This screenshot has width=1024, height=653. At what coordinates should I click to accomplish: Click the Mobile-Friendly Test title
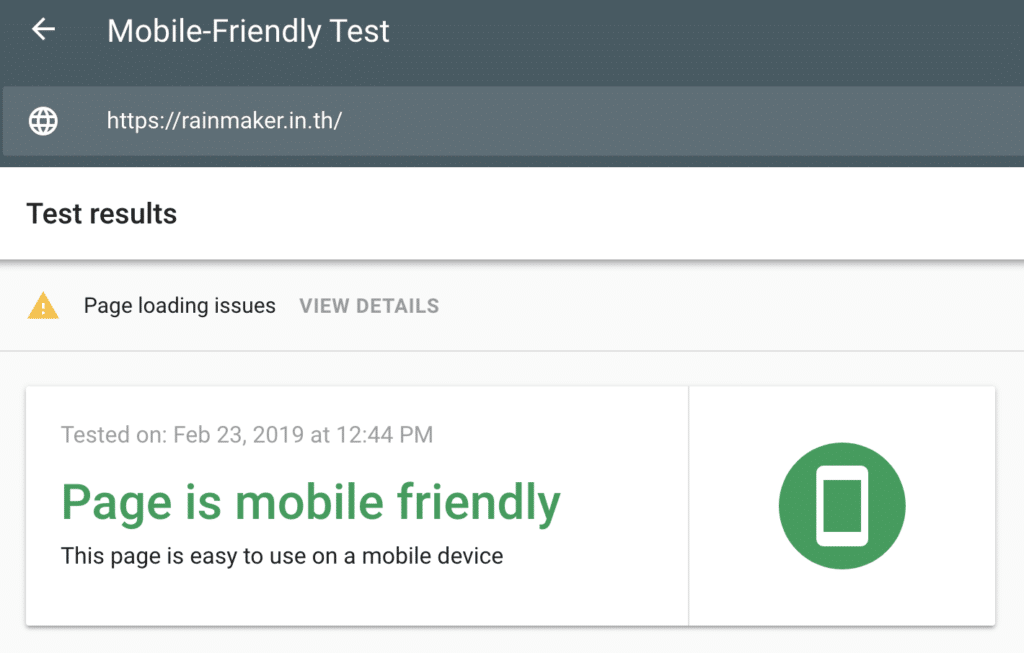click(248, 31)
